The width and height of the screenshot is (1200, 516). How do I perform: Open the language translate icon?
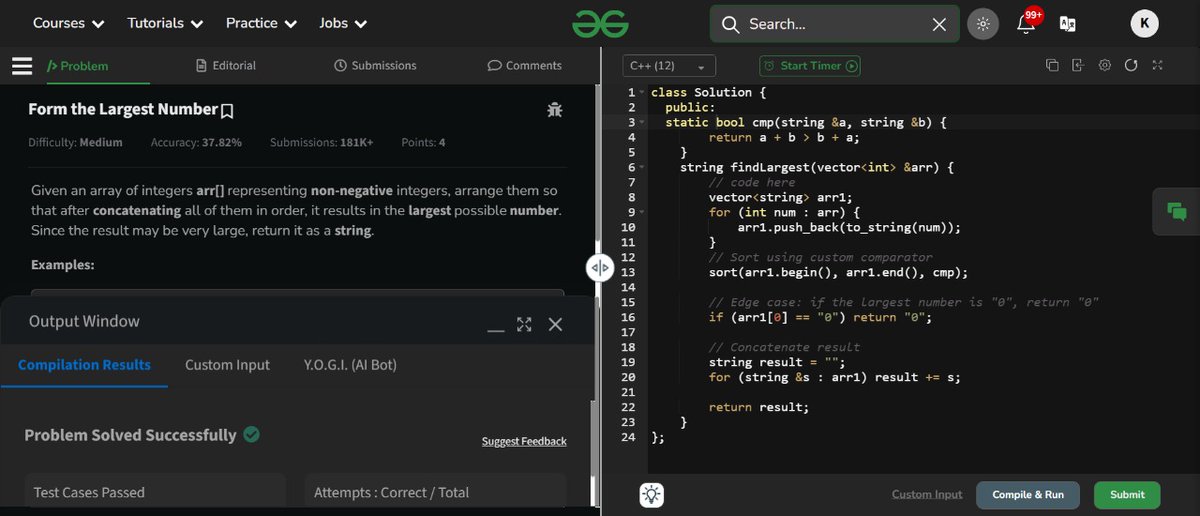click(1067, 24)
